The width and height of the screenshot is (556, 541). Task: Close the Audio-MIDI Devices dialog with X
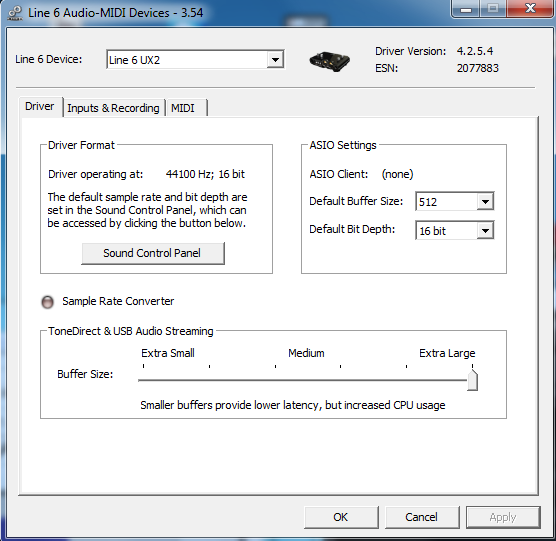[530, 9]
